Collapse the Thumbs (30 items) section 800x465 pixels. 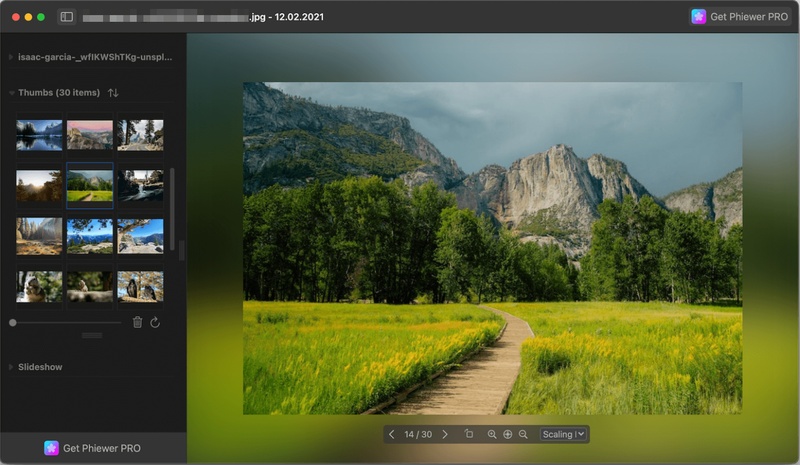(11, 93)
